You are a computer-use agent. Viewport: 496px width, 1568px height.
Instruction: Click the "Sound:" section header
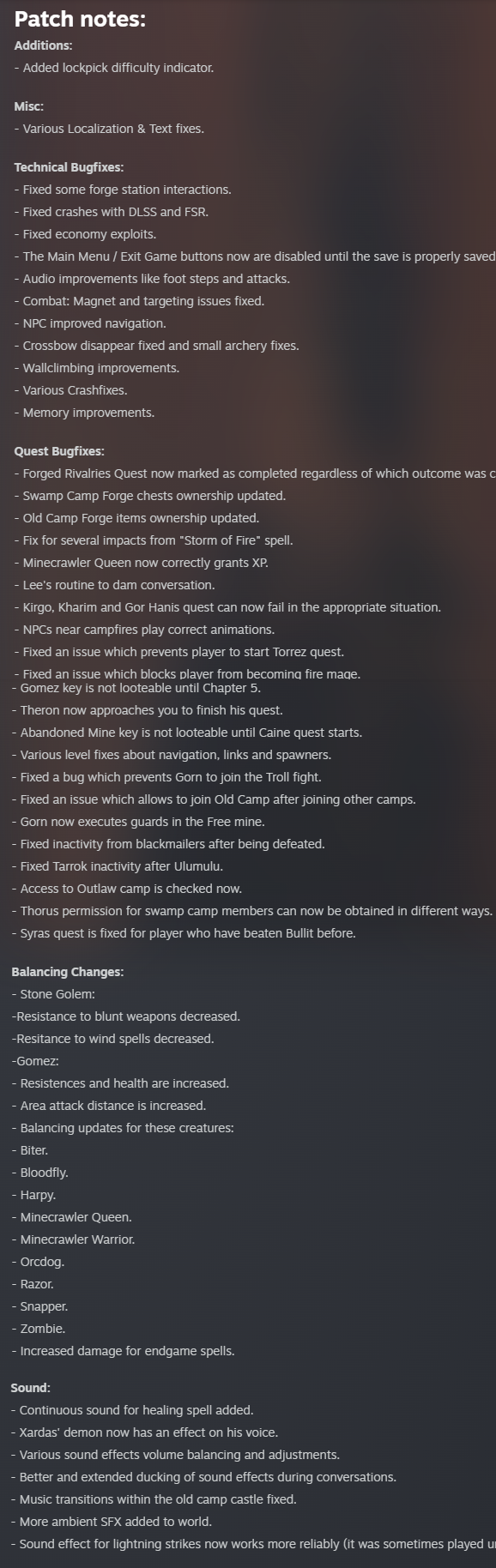click(31, 1388)
